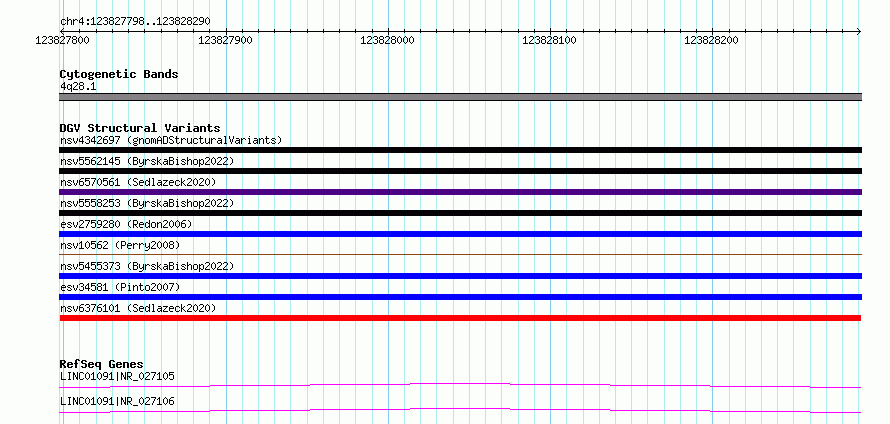Click the blue bar under nsv5455373
The width and height of the screenshot is (890, 424).
click(460, 276)
